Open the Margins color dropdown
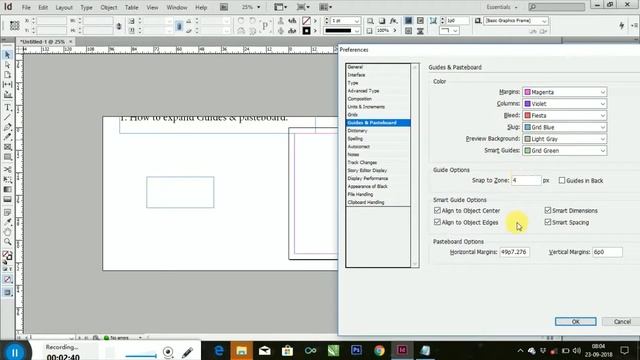Screen dimensions: 640x360 564,92
